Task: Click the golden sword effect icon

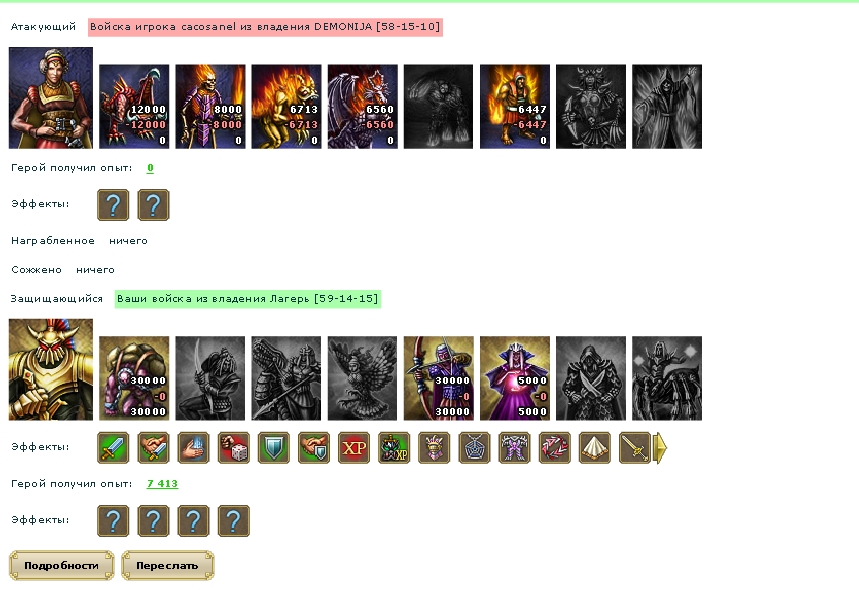Action: click(x=634, y=448)
